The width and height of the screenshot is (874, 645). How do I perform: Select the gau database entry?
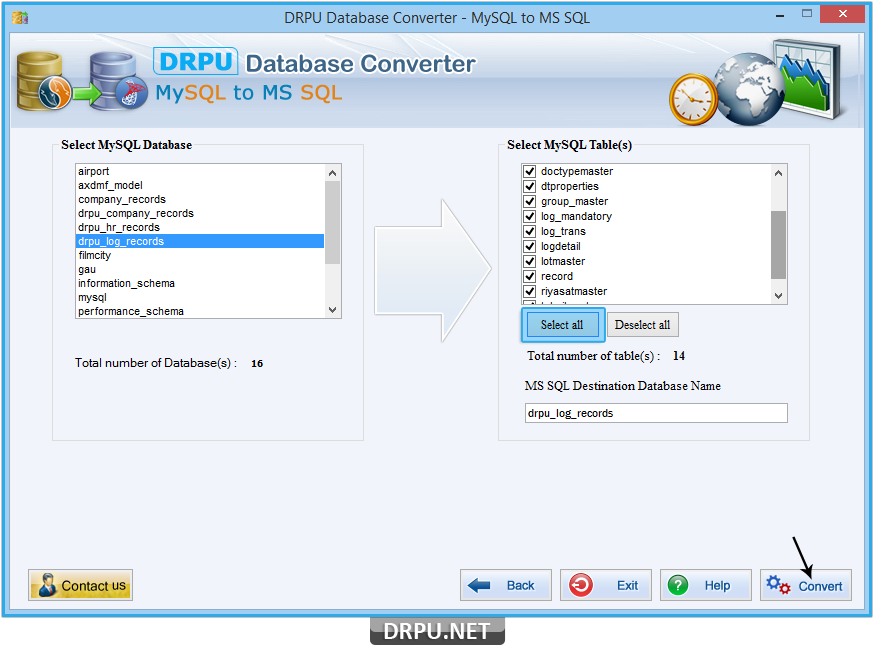(200, 269)
